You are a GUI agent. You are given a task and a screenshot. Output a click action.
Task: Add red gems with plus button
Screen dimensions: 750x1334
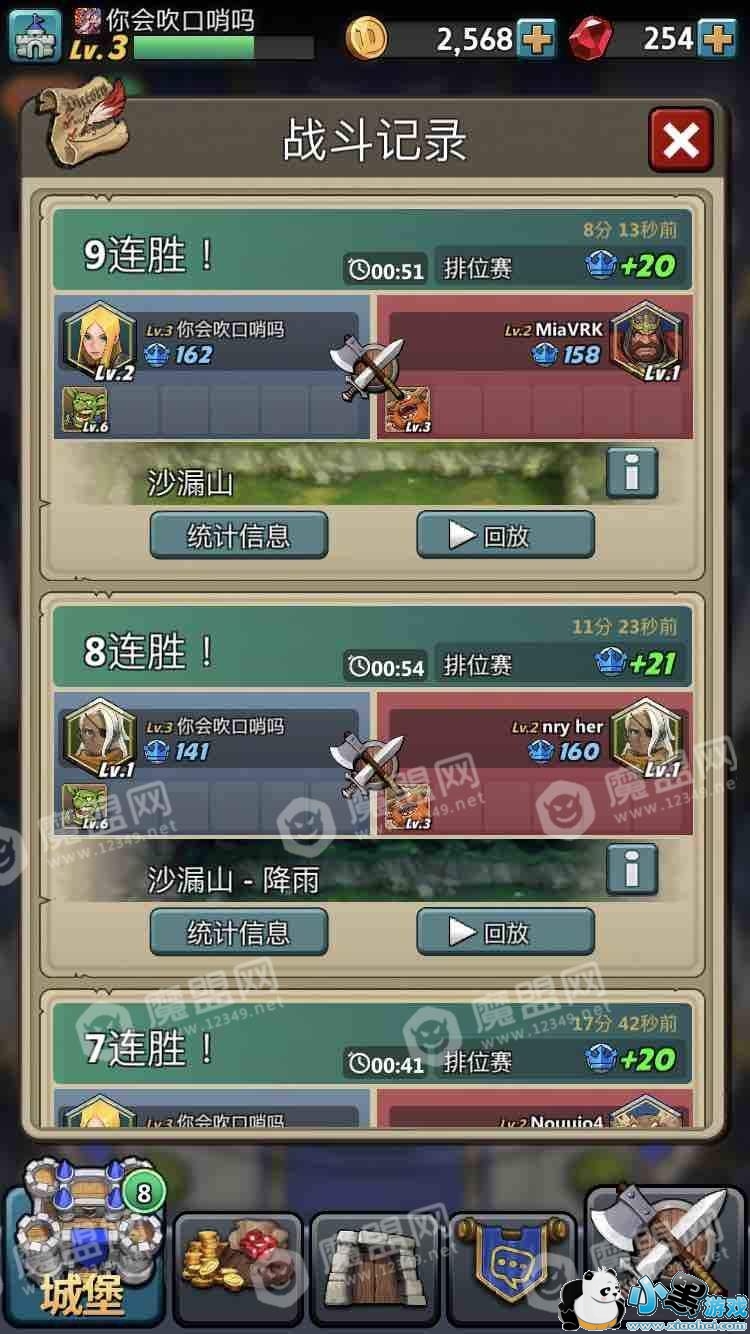pos(716,40)
